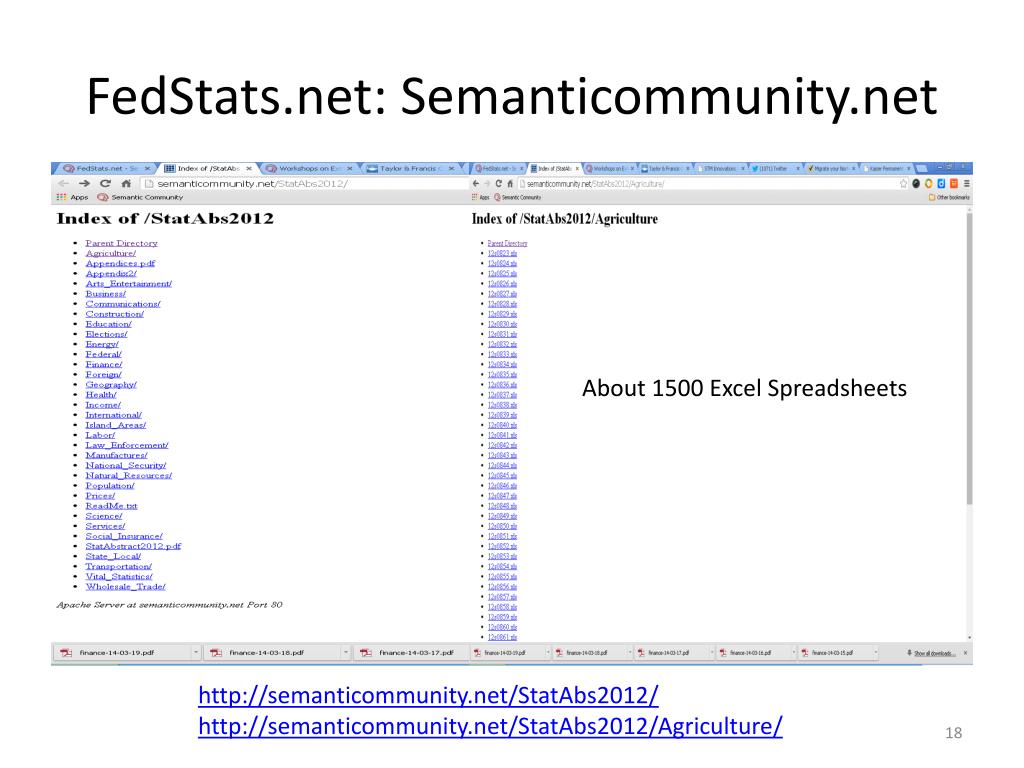
Task: Open the Arts_Entertainment/ folder link
Action: coord(129,283)
